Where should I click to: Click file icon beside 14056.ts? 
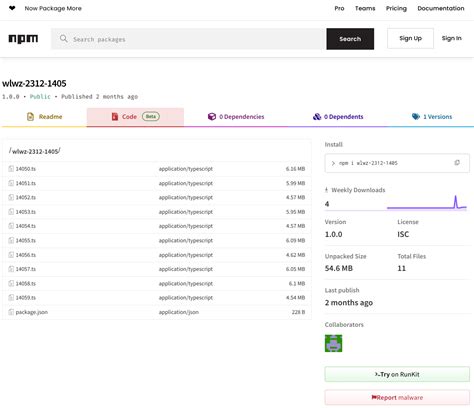[x=11, y=255]
